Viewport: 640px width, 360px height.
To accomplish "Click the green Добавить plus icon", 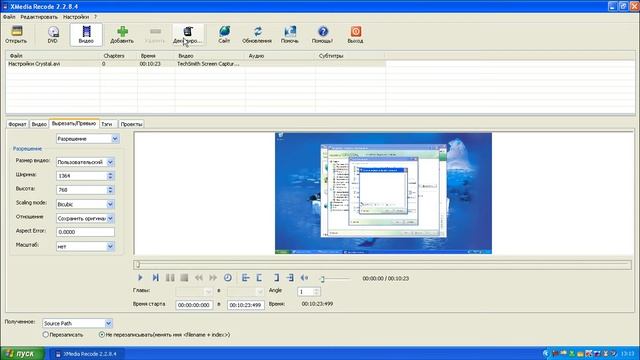I will (x=122, y=35).
